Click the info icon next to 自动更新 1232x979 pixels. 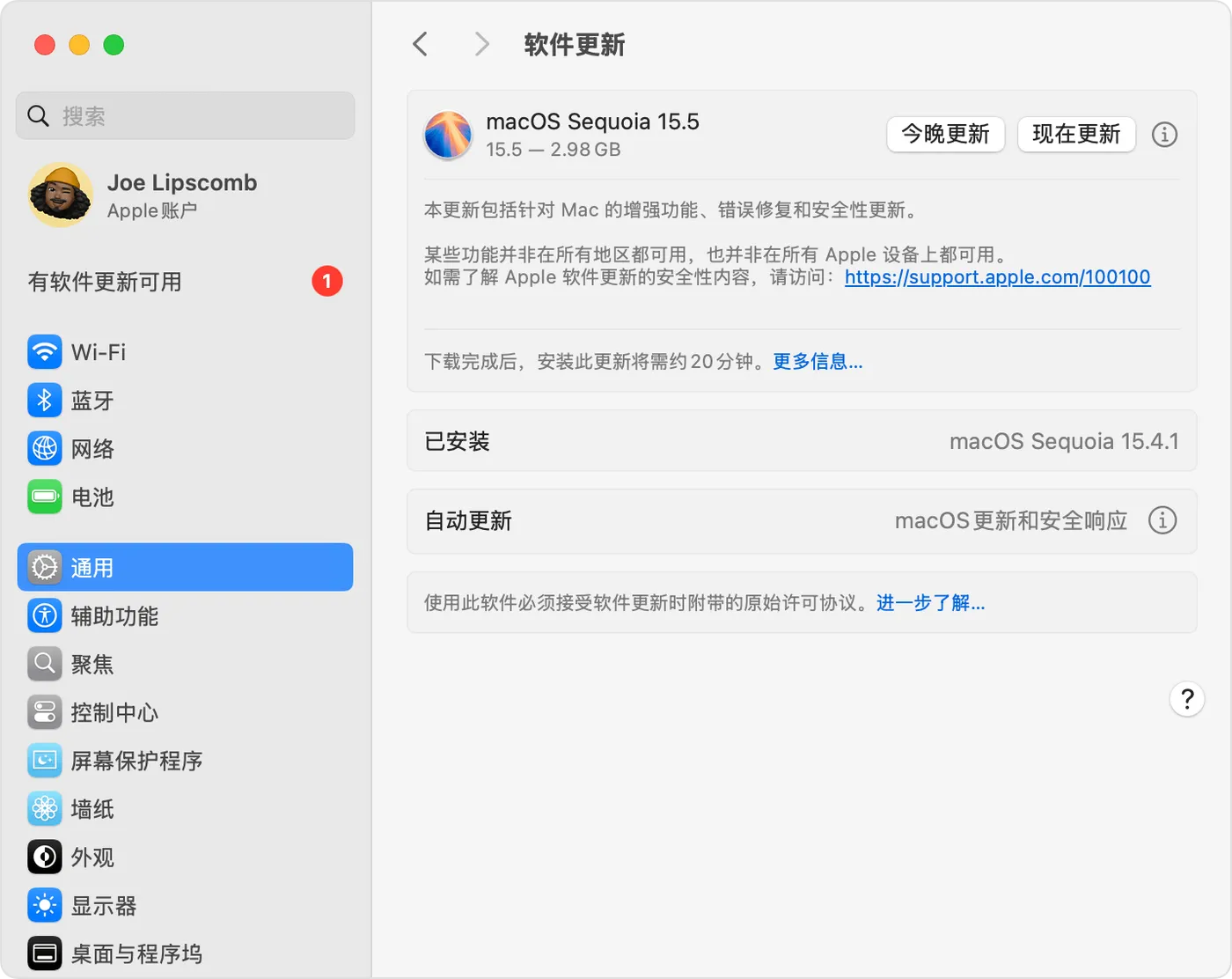[x=1162, y=521]
